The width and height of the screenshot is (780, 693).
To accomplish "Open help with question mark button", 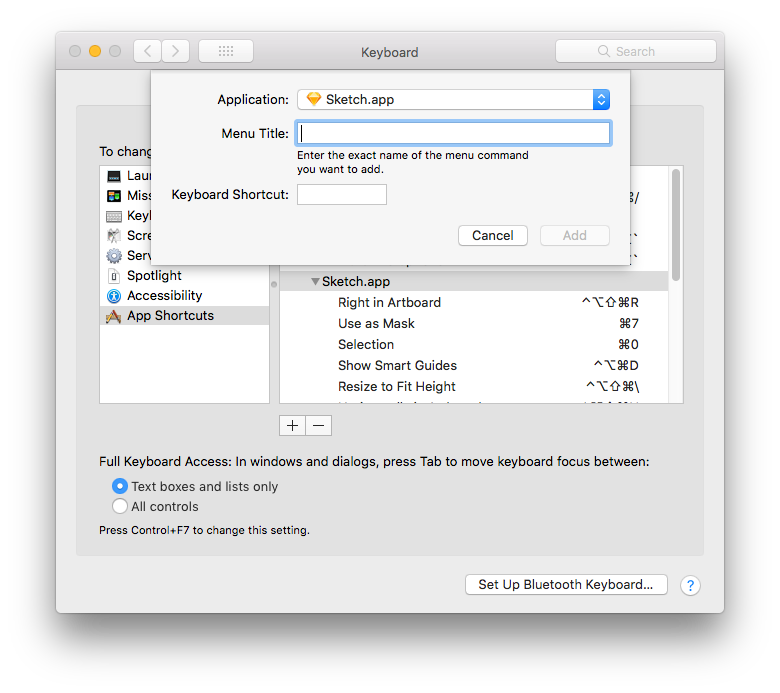I will [x=690, y=586].
